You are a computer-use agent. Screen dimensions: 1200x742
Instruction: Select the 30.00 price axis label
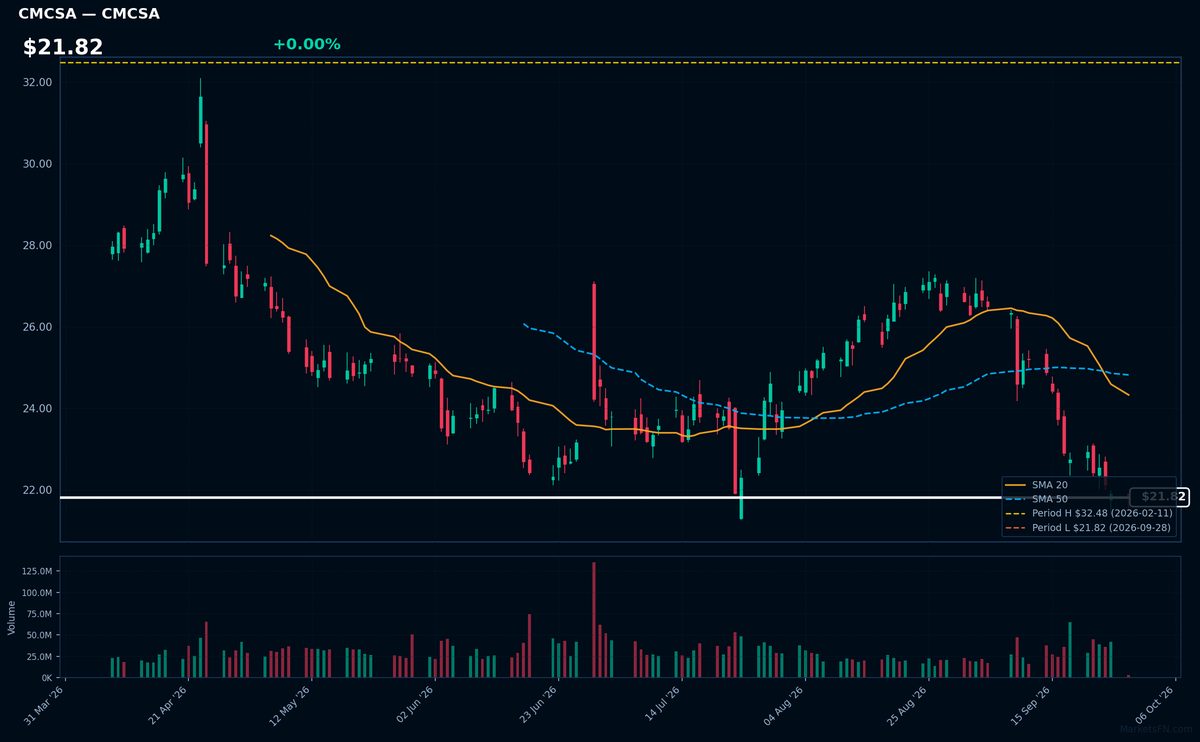[x=37, y=164]
